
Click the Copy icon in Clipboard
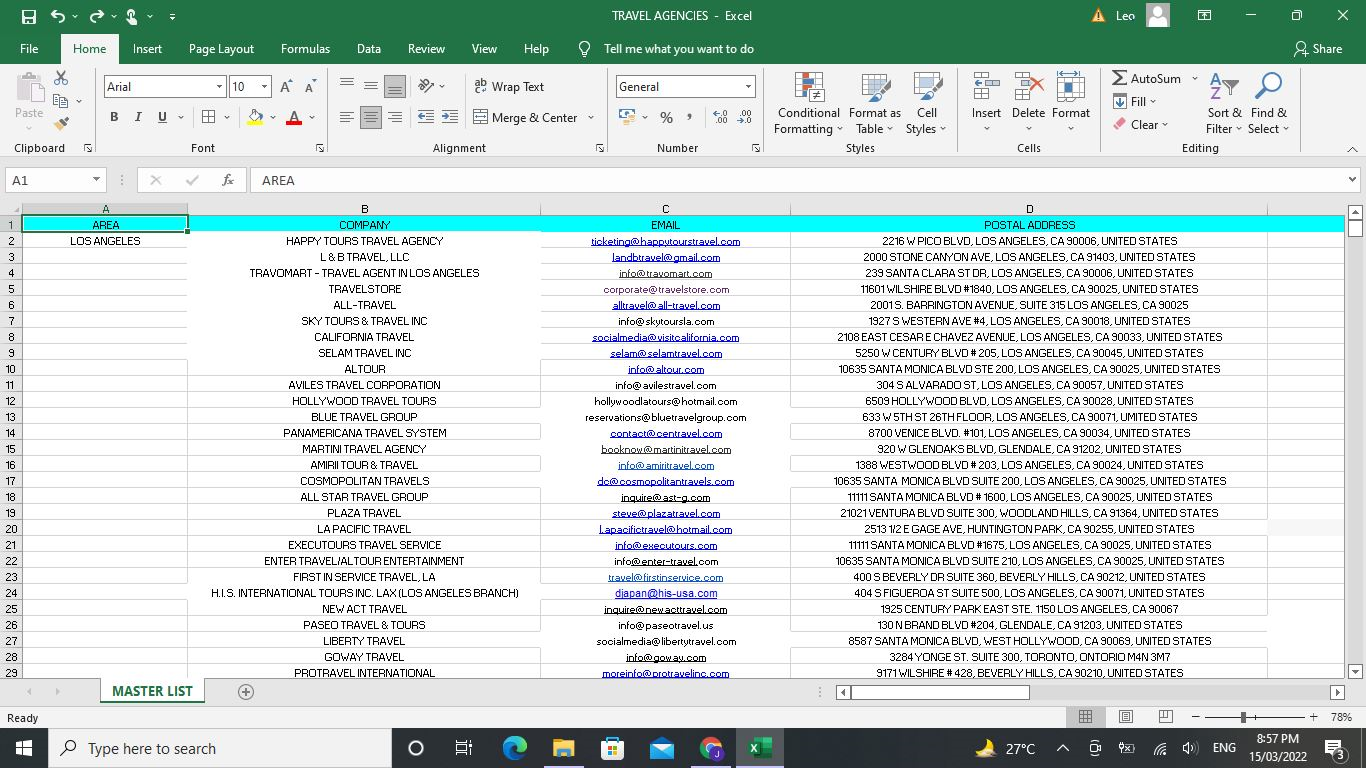(60, 101)
